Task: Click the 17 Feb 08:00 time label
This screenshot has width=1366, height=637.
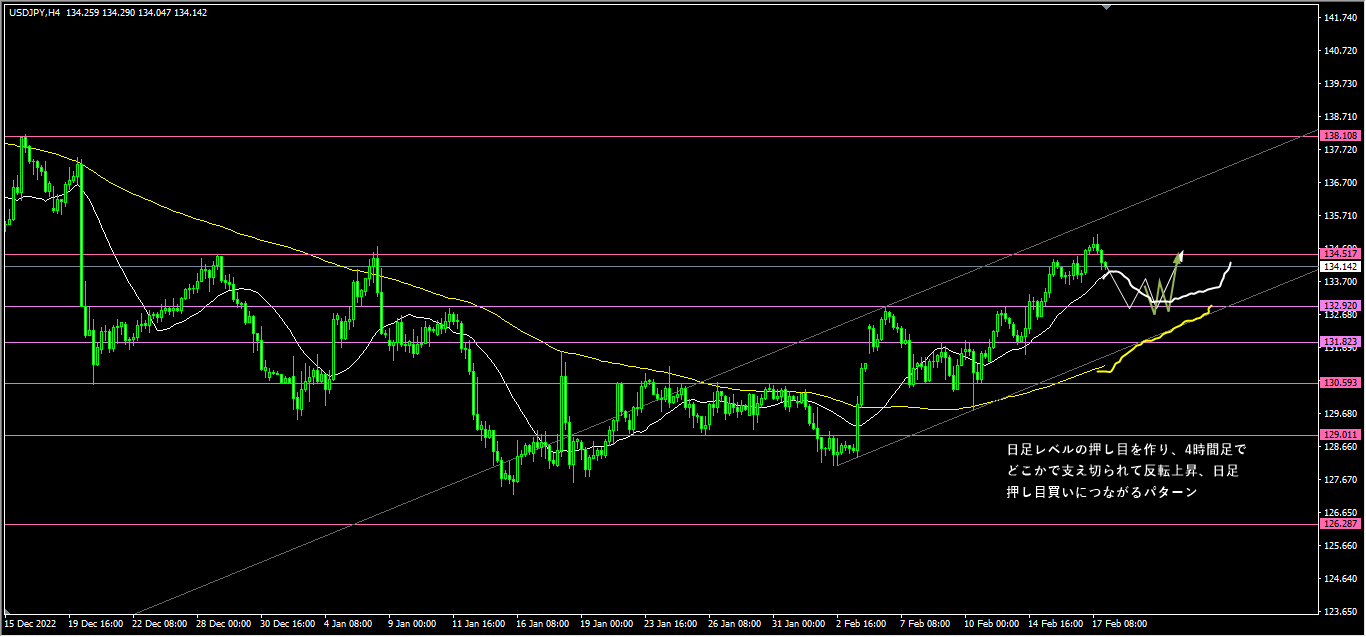Action: pyautogui.click(x=1119, y=623)
